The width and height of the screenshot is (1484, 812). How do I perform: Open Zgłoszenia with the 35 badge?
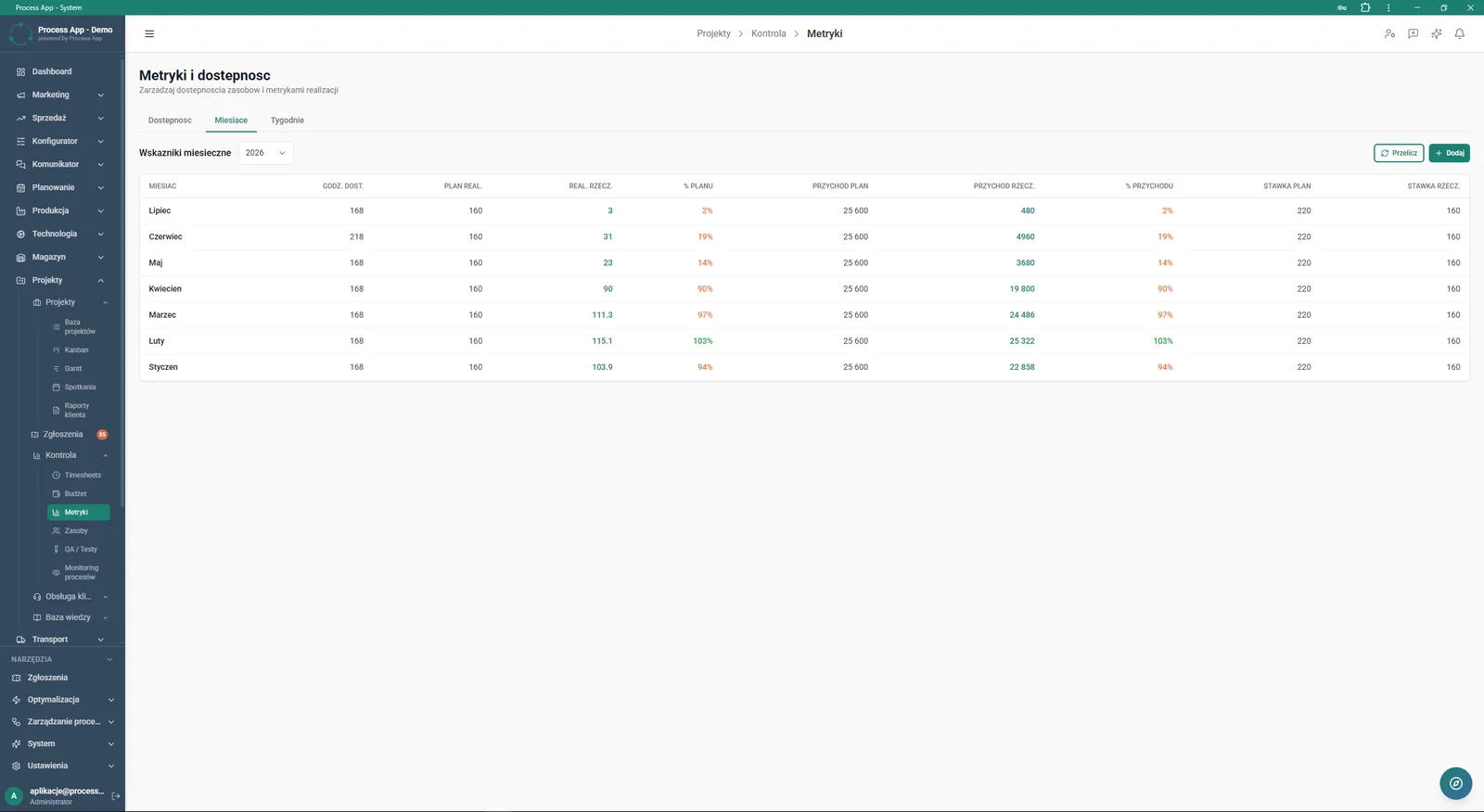click(69, 434)
